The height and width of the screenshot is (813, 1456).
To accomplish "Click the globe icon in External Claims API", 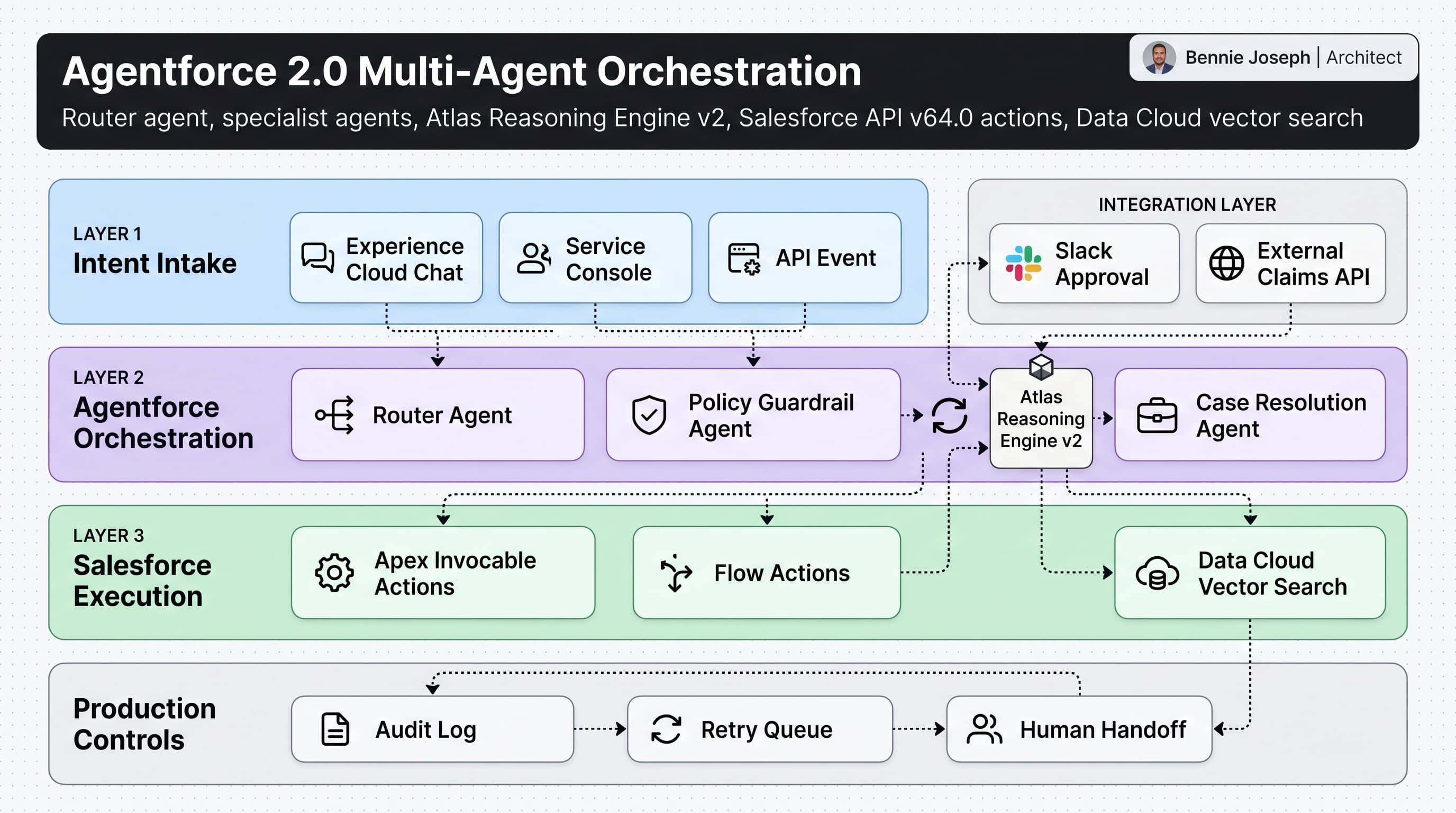I will [1226, 264].
